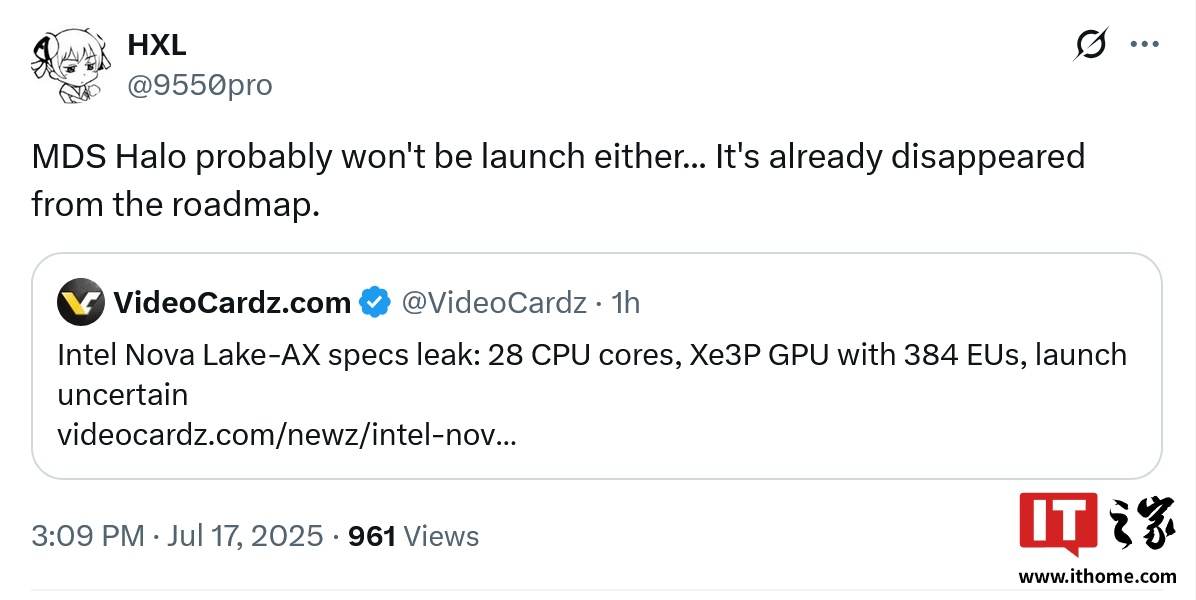Open HXL's profile avatar picture
The width and height of the screenshot is (1196, 600).
coord(66,66)
